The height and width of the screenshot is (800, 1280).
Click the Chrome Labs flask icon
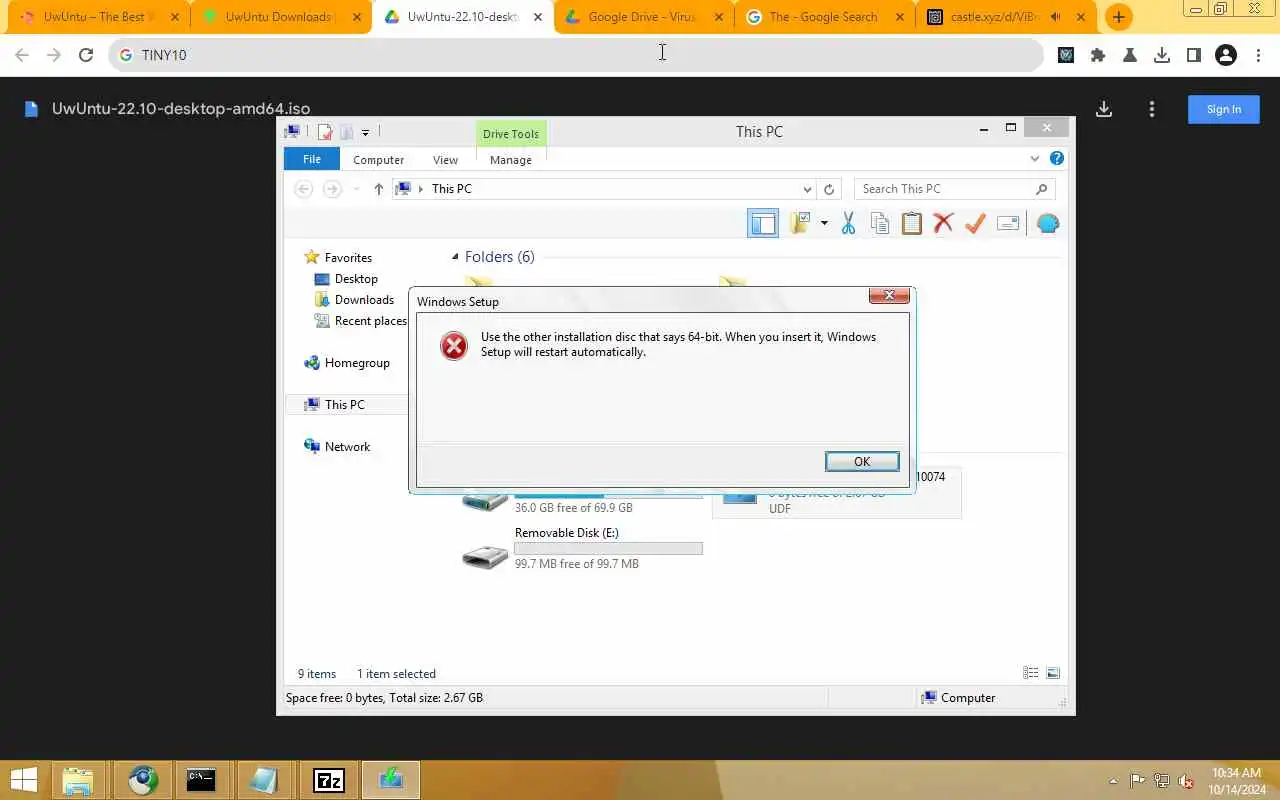tap(1130, 55)
